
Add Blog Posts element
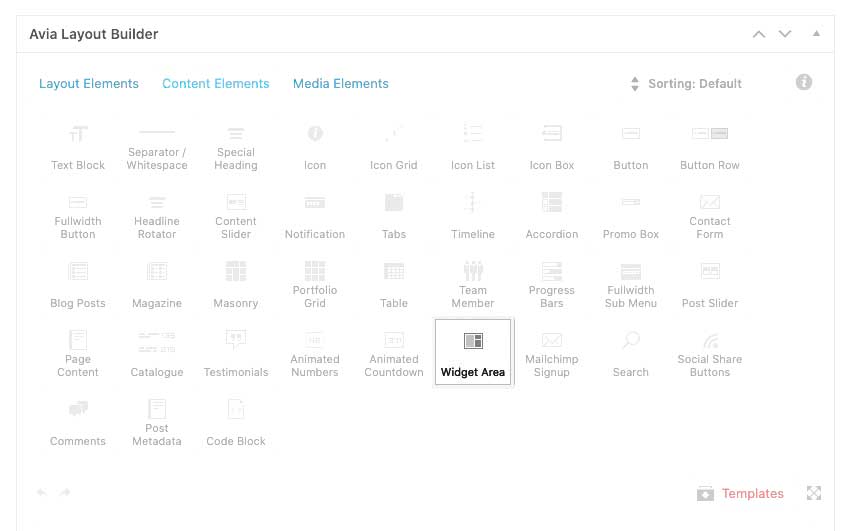[78, 284]
